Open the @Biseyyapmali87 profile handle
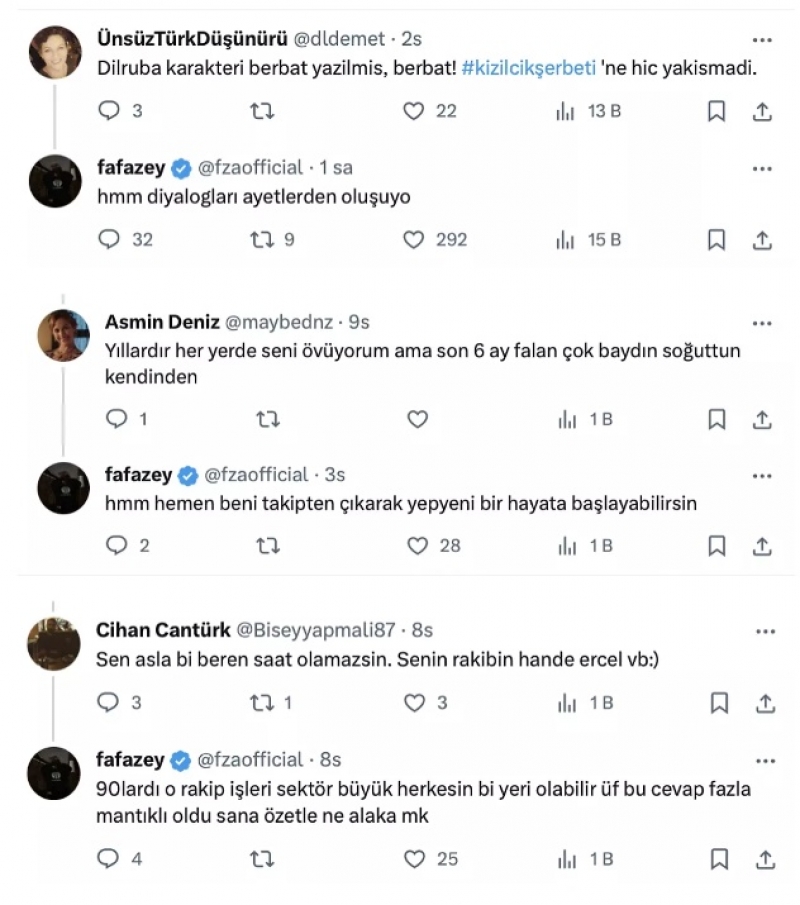This screenshot has height=905, width=800. click(318, 630)
